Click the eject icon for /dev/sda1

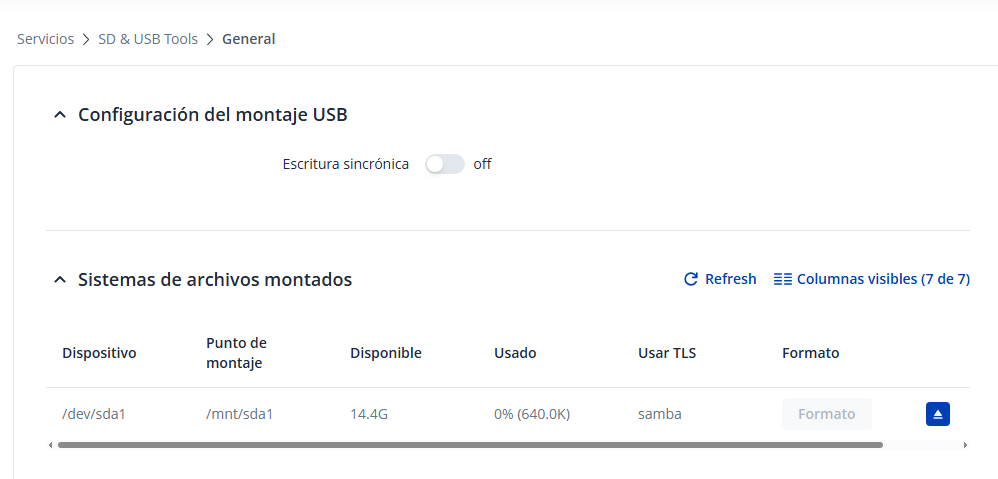(937, 414)
